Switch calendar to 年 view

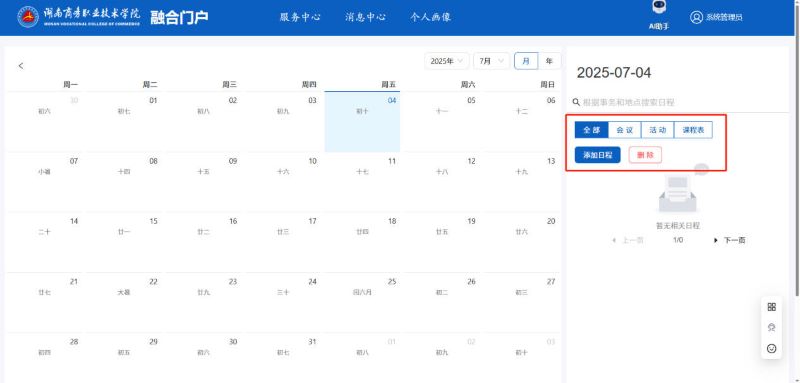click(x=549, y=61)
